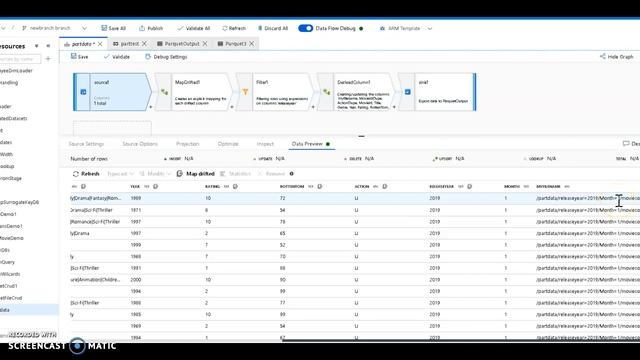Click the plus after source1 node
The width and height of the screenshot is (640, 360).
pyautogui.click(x=151, y=107)
